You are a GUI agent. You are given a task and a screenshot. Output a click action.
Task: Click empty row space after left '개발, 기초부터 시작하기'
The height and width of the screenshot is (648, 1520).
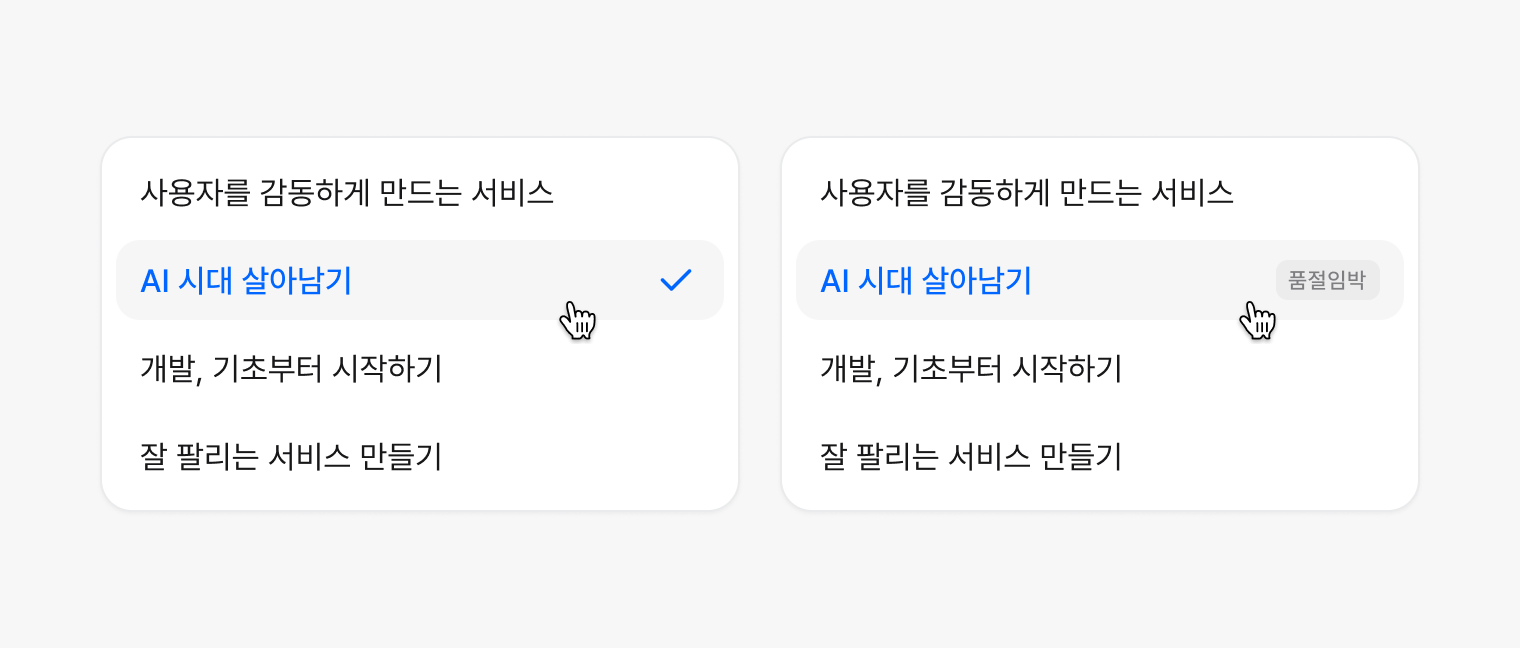pyautogui.click(x=580, y=369)
